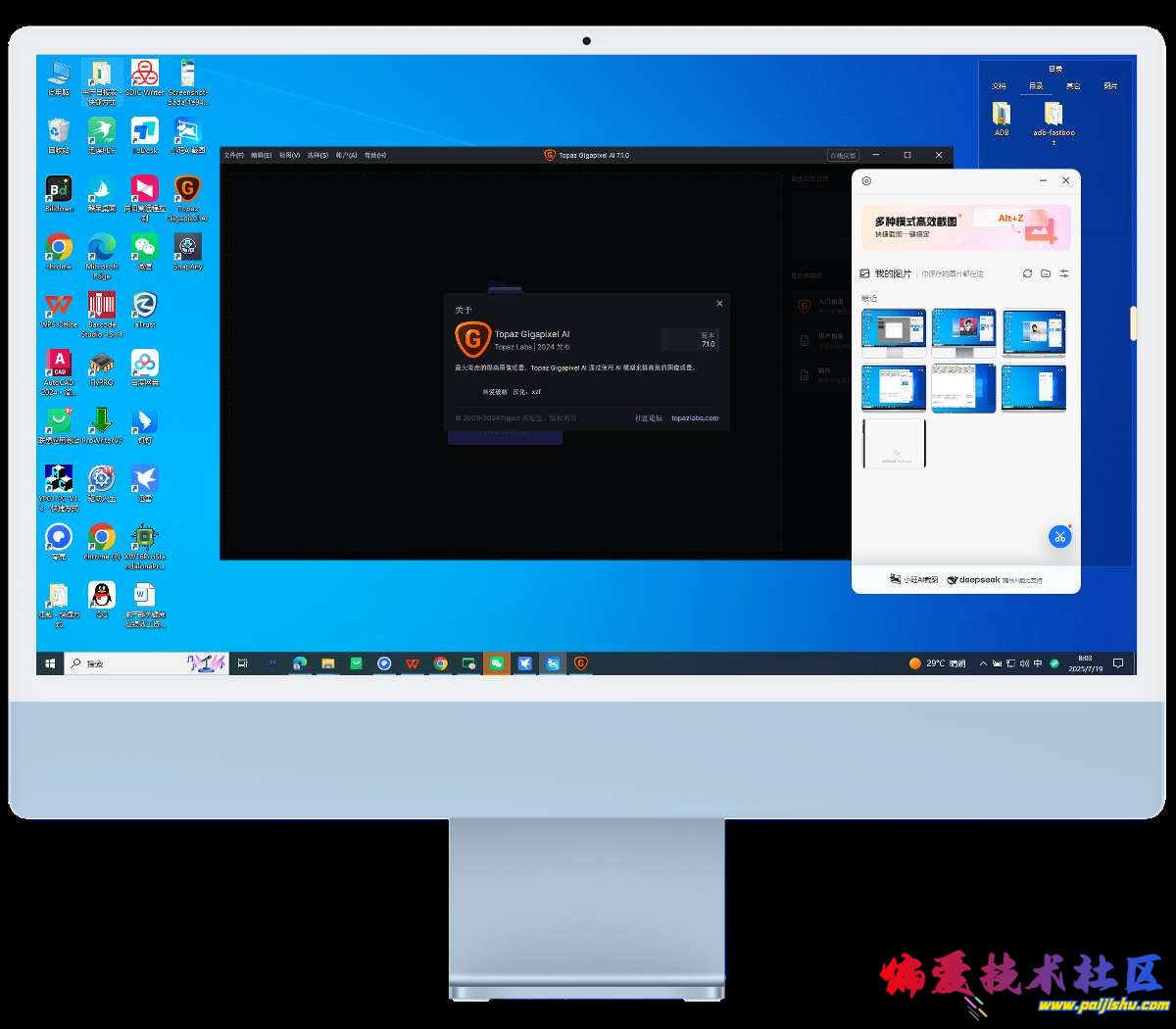
Task: Open the saved screenshots folder icon
Action: (1046, 273)
